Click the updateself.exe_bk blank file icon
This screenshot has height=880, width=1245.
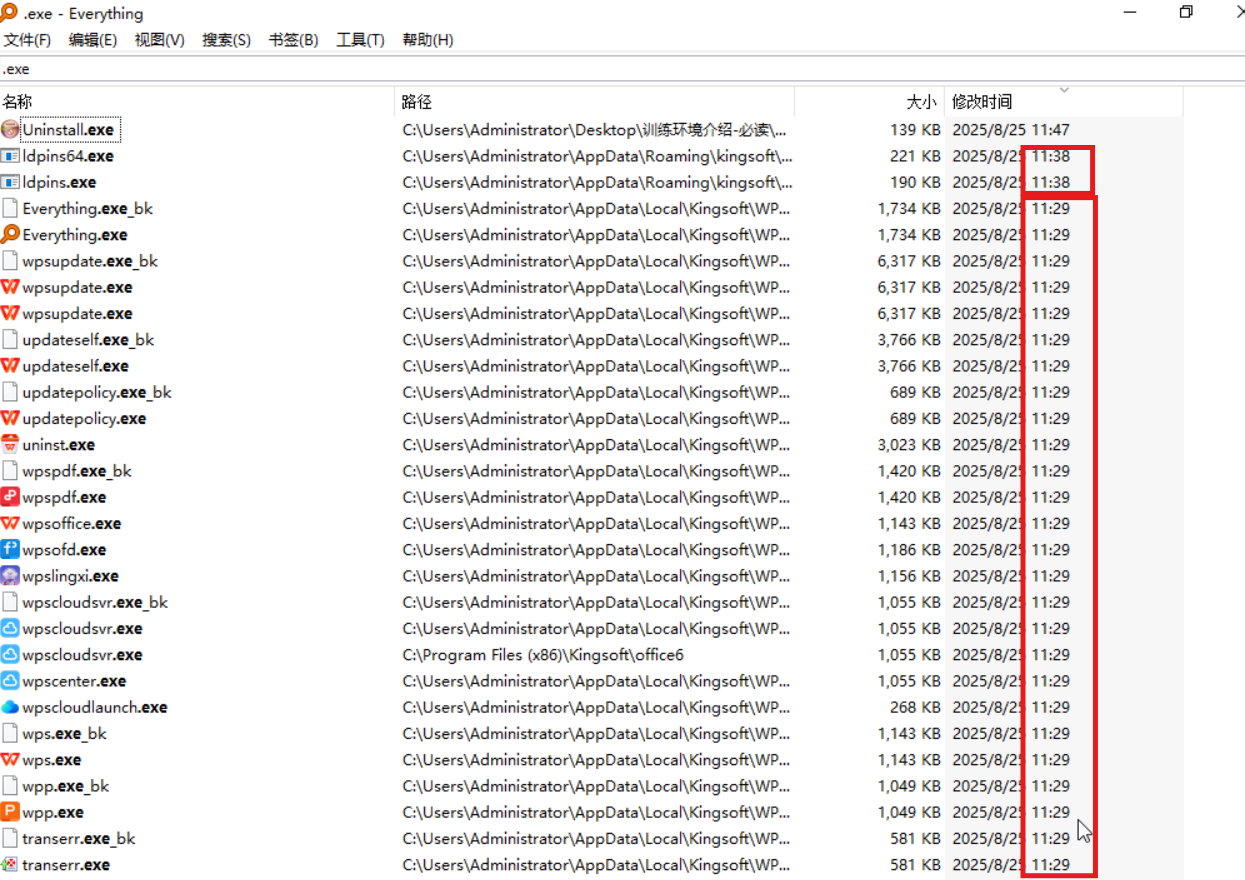coord(10,339)
